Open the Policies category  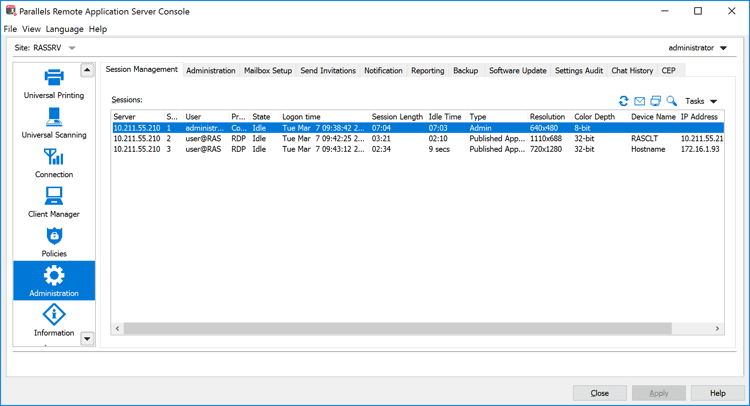click(54, 242)
